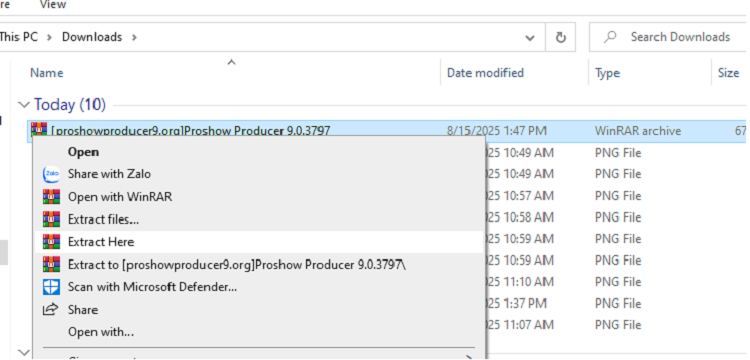The width and height of the screenshot is (750, 360).
Task: Focus the Search Downloads field
Action: tap(668, 37)
